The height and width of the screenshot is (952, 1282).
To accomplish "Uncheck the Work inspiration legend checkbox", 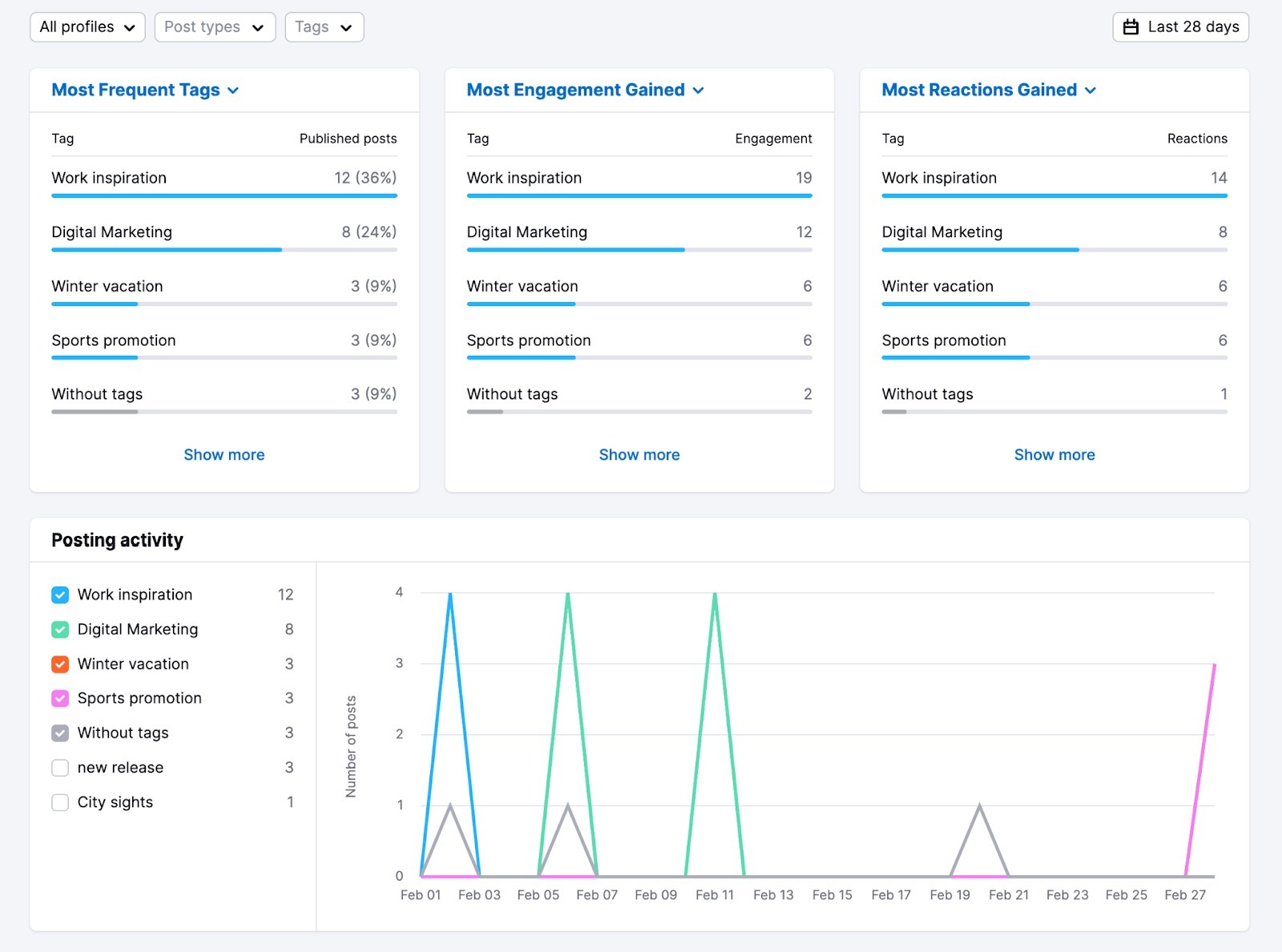I will click(x=59, y=595).
